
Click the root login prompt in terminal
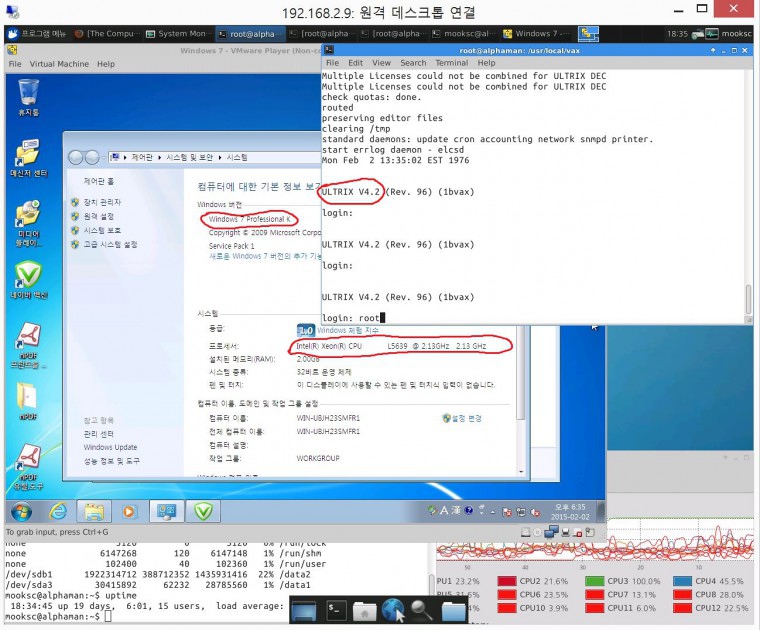tap(353, 318)
